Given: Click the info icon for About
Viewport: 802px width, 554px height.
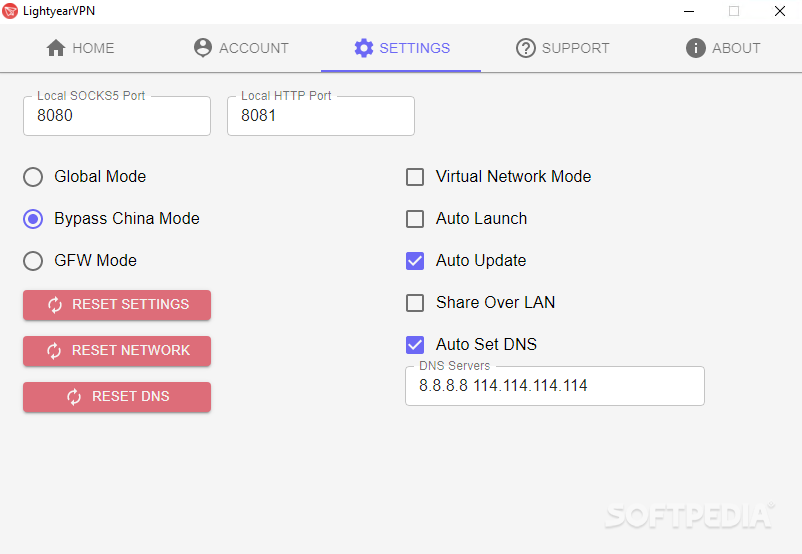Looking at the screenshot, I should pos(695,48).
